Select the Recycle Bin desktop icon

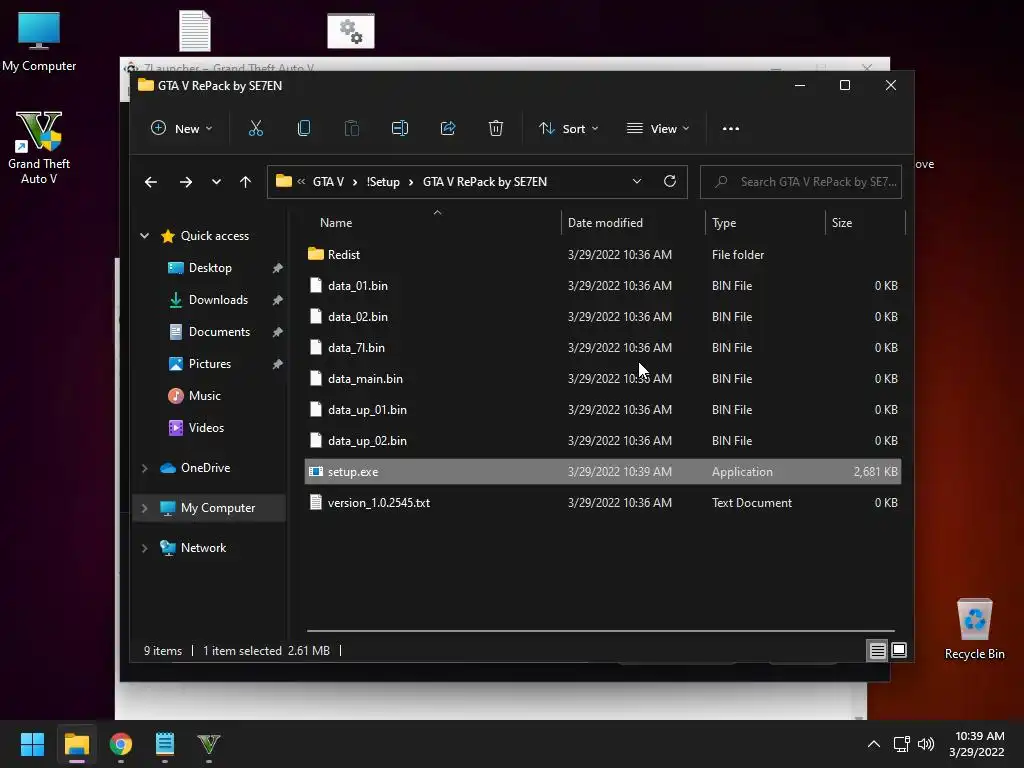click(x=974, y=629)
